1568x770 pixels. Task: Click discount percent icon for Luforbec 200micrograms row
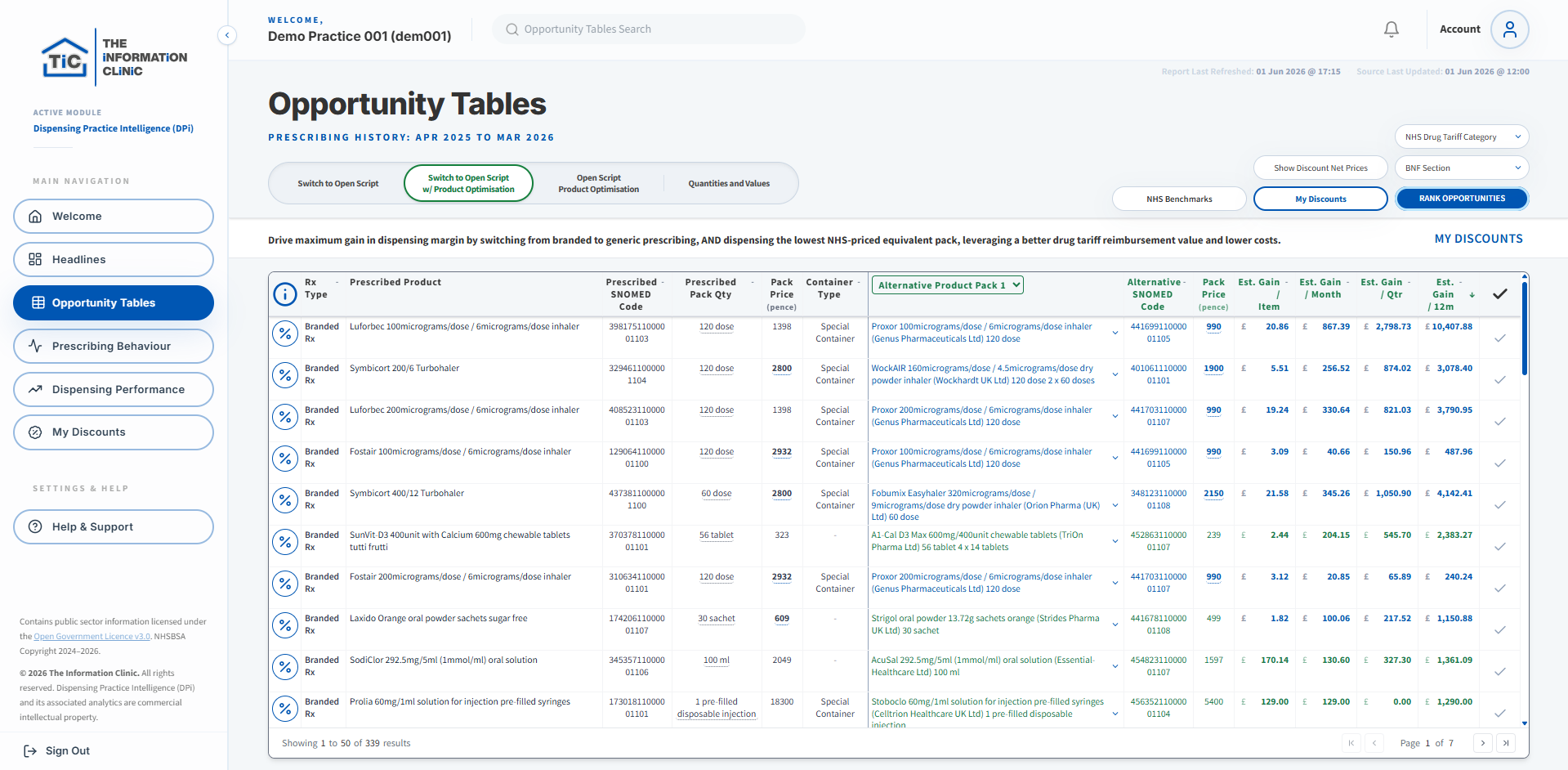(285, 417)
